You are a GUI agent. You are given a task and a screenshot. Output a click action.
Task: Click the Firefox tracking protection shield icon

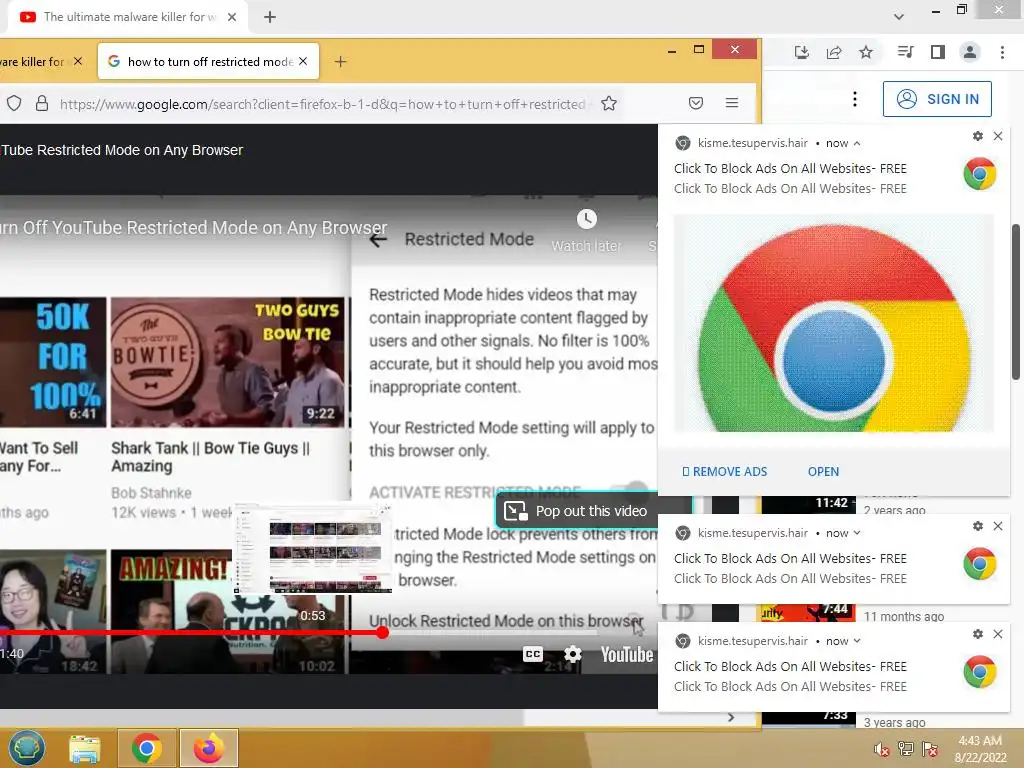pyautogui.click(x=14, y=103)
